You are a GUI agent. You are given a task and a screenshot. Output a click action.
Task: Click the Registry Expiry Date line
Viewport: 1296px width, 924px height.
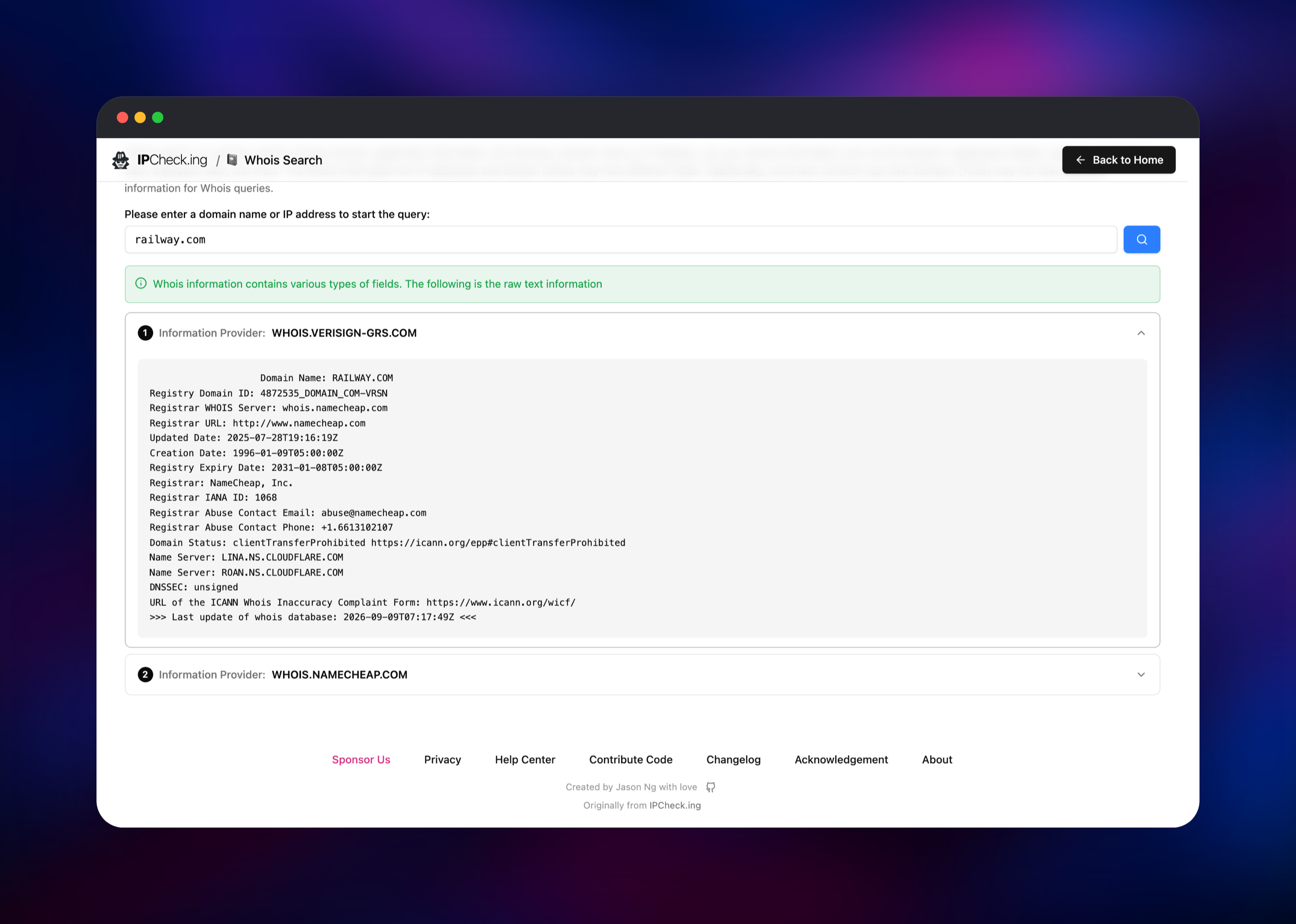click(266, 468)
